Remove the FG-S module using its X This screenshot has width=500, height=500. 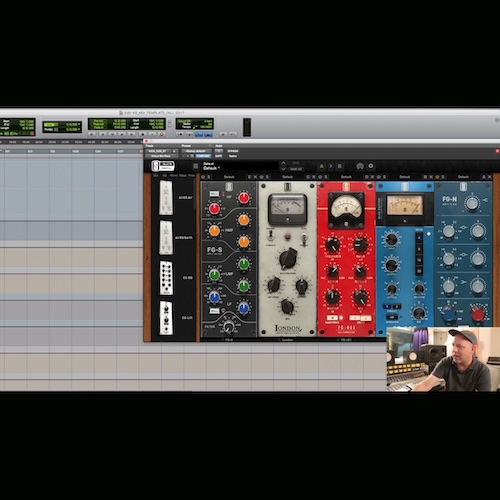(x=255, y=177)
